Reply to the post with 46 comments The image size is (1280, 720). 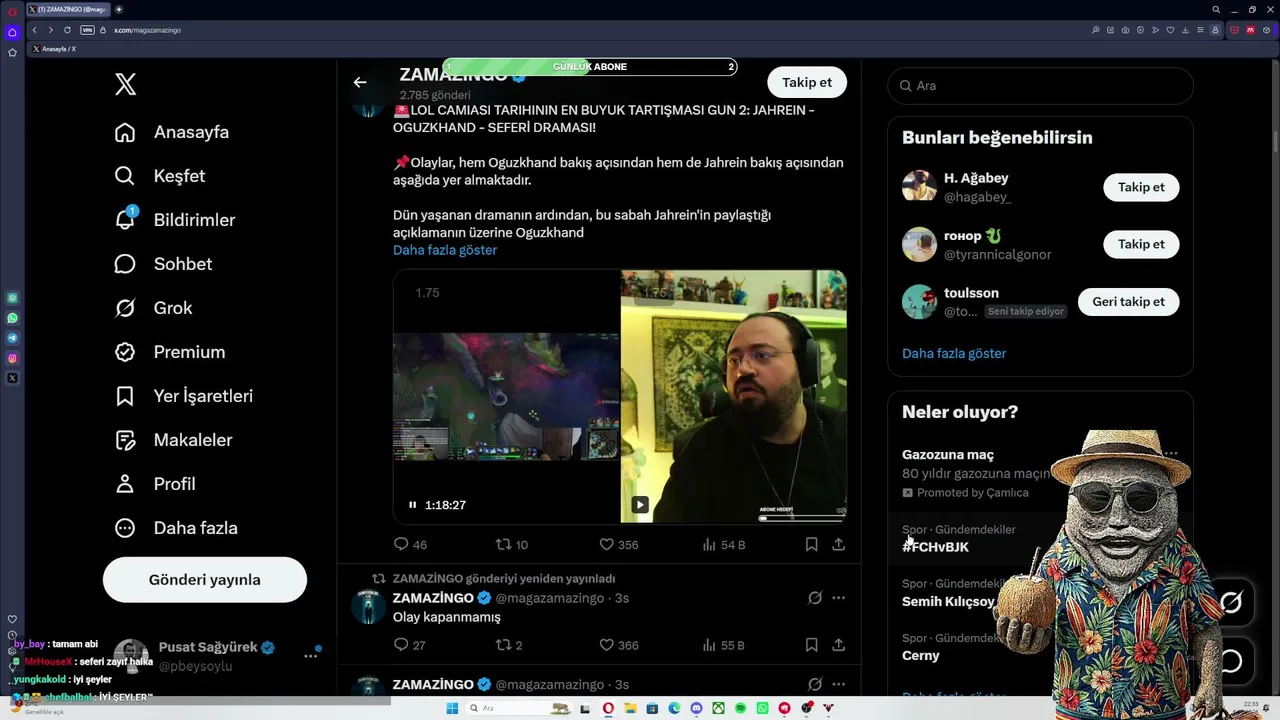point(410,545)
